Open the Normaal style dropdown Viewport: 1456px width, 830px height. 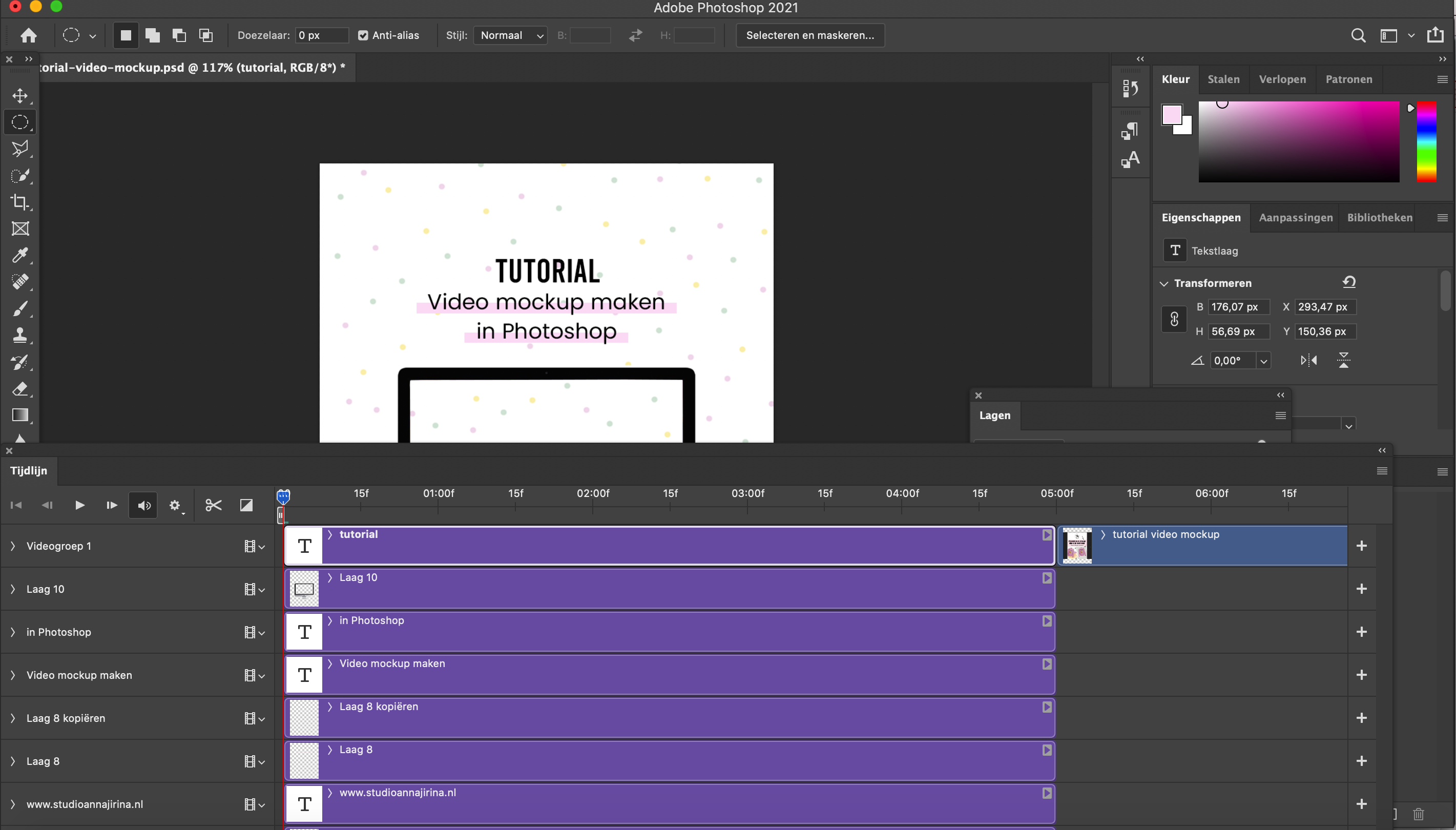[509, 35]
